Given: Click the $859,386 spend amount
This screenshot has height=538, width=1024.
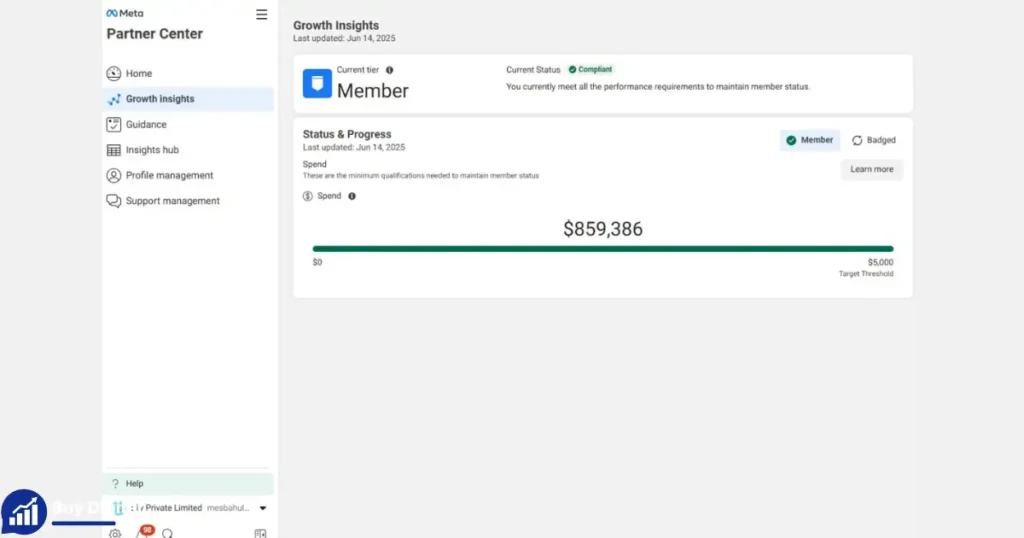Looking at the screenshot, I should click(x=603, y=229).
